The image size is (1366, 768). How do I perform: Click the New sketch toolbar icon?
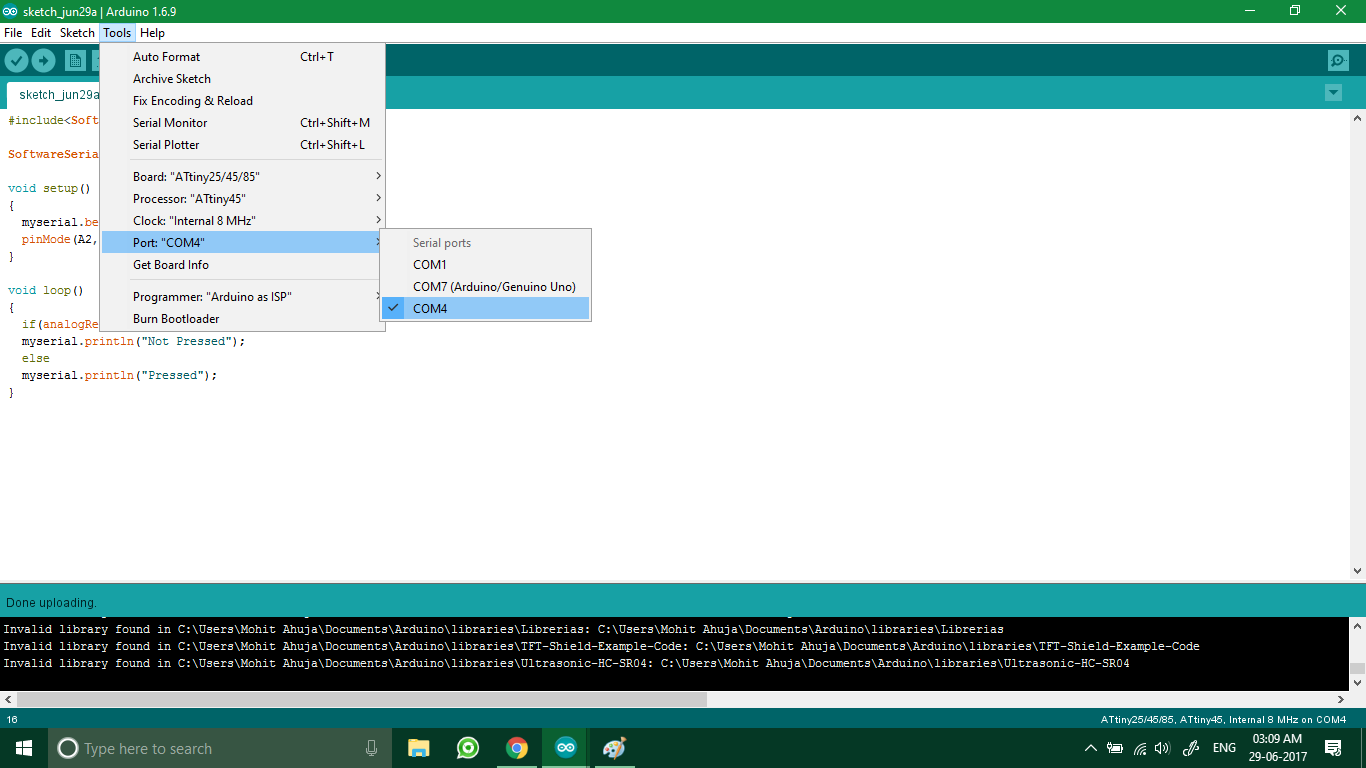tap(75, 61)
